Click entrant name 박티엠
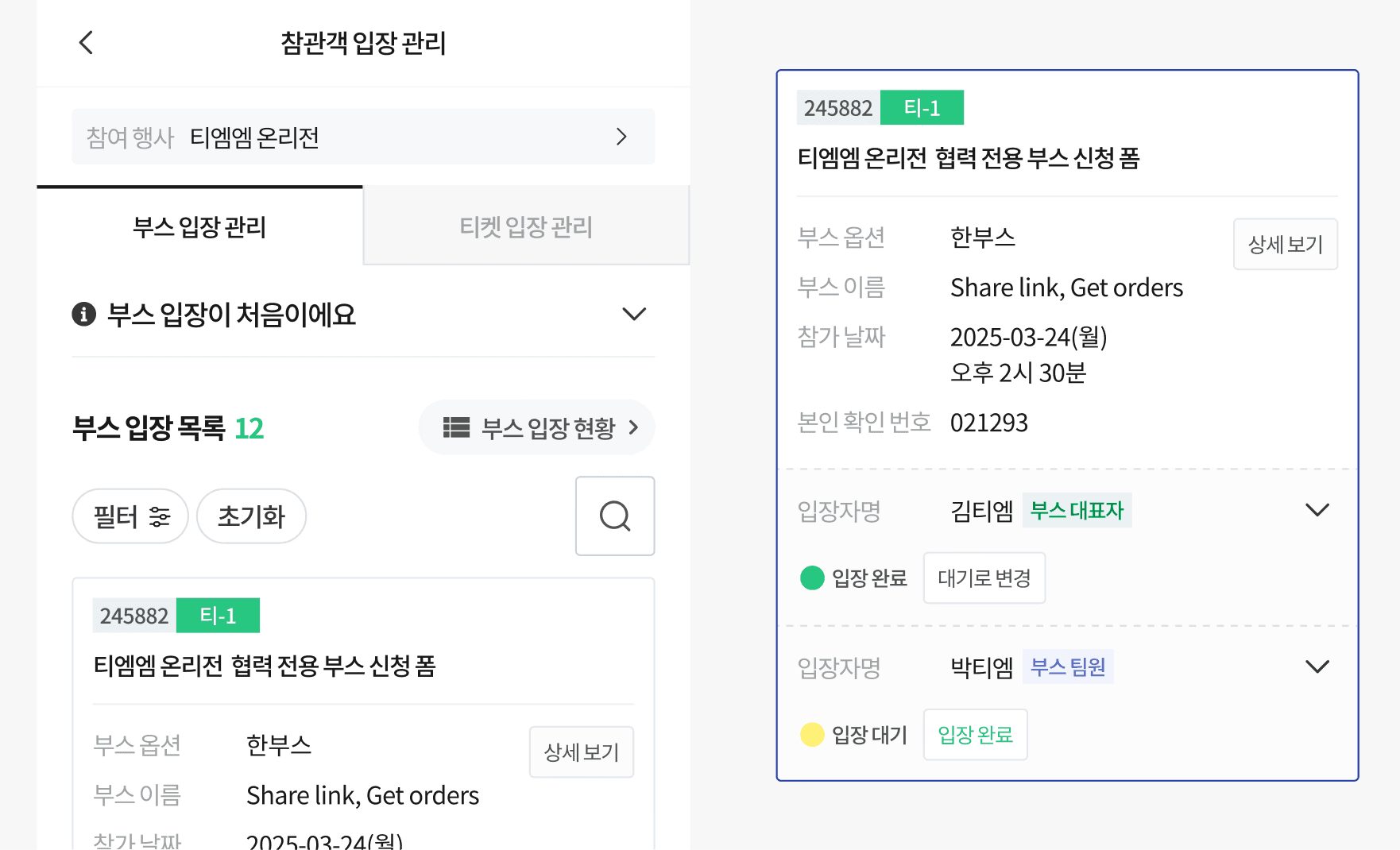This screenshot has width=1400, height=850. 982,666
